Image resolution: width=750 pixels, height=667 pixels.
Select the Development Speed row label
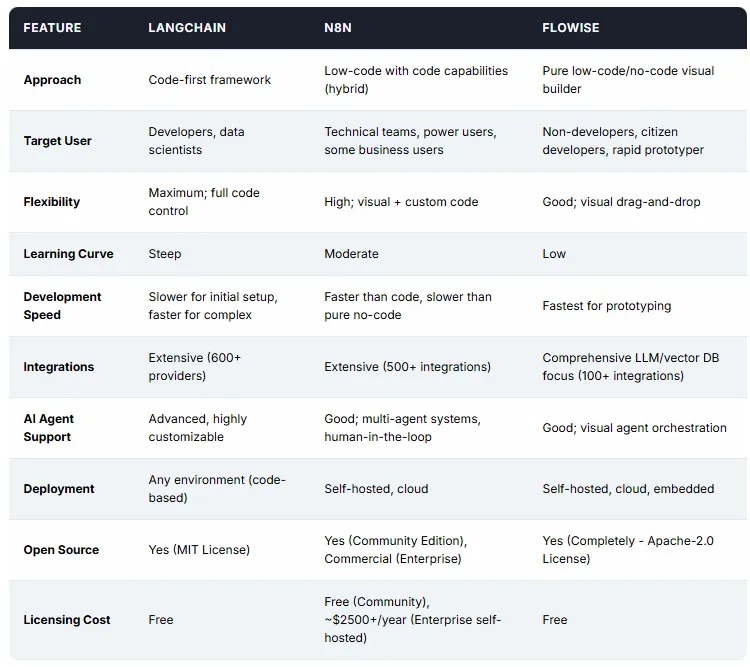(x=62, y=306)
